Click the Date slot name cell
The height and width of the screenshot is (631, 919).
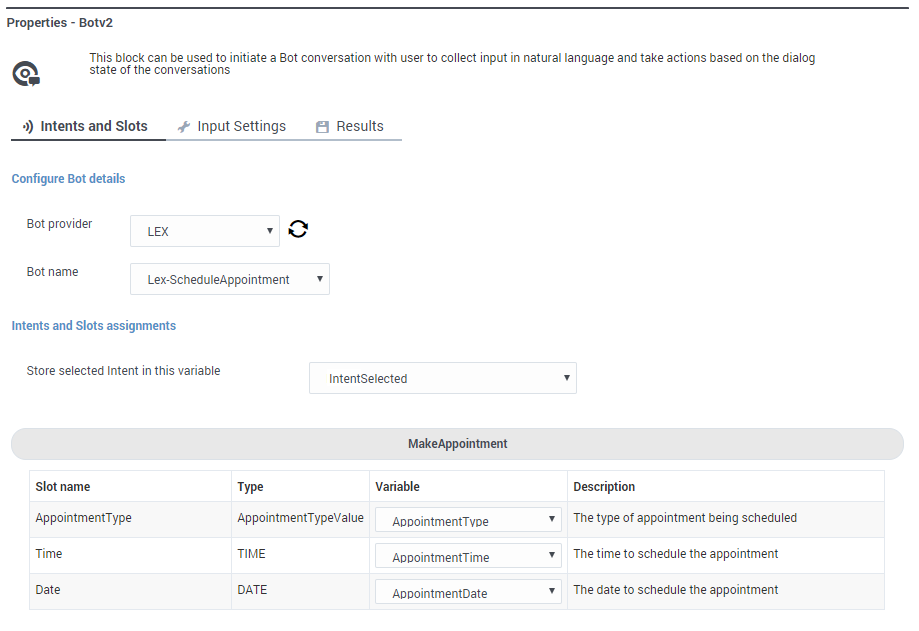[48, 590]
